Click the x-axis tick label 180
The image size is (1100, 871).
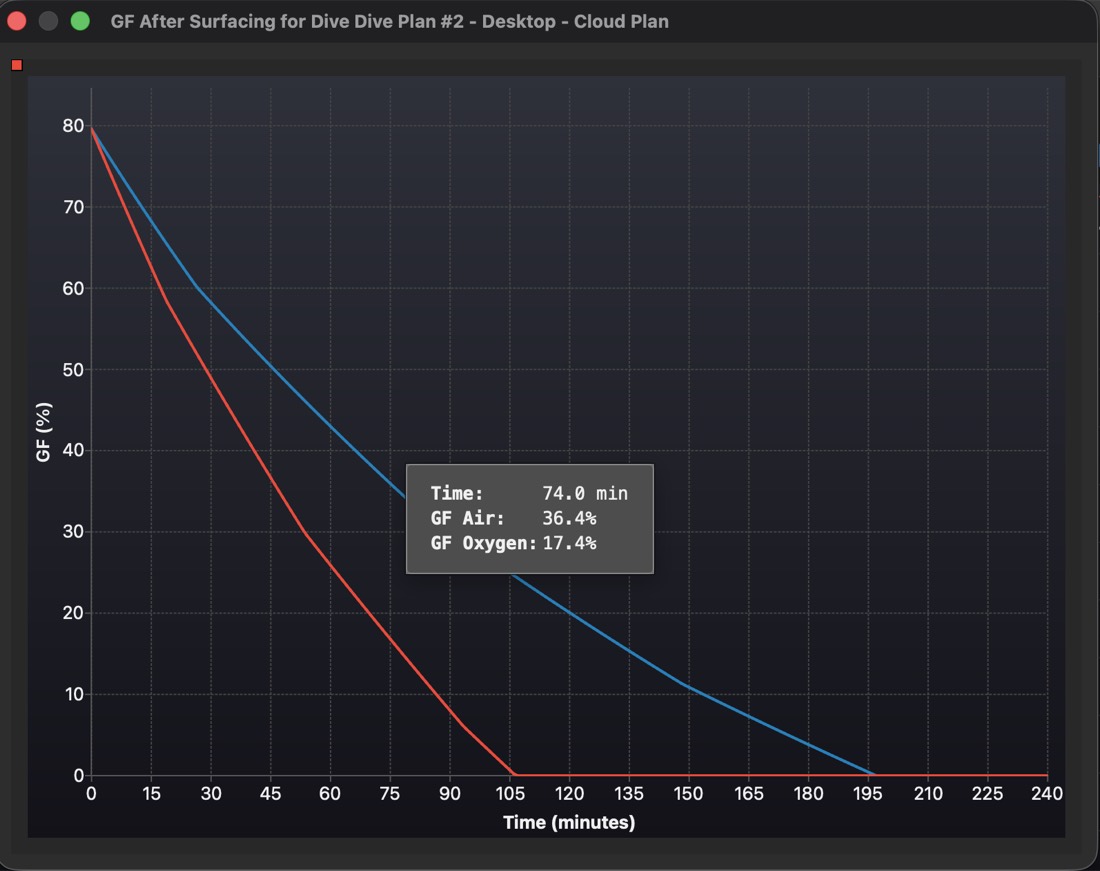pos(808,793)
